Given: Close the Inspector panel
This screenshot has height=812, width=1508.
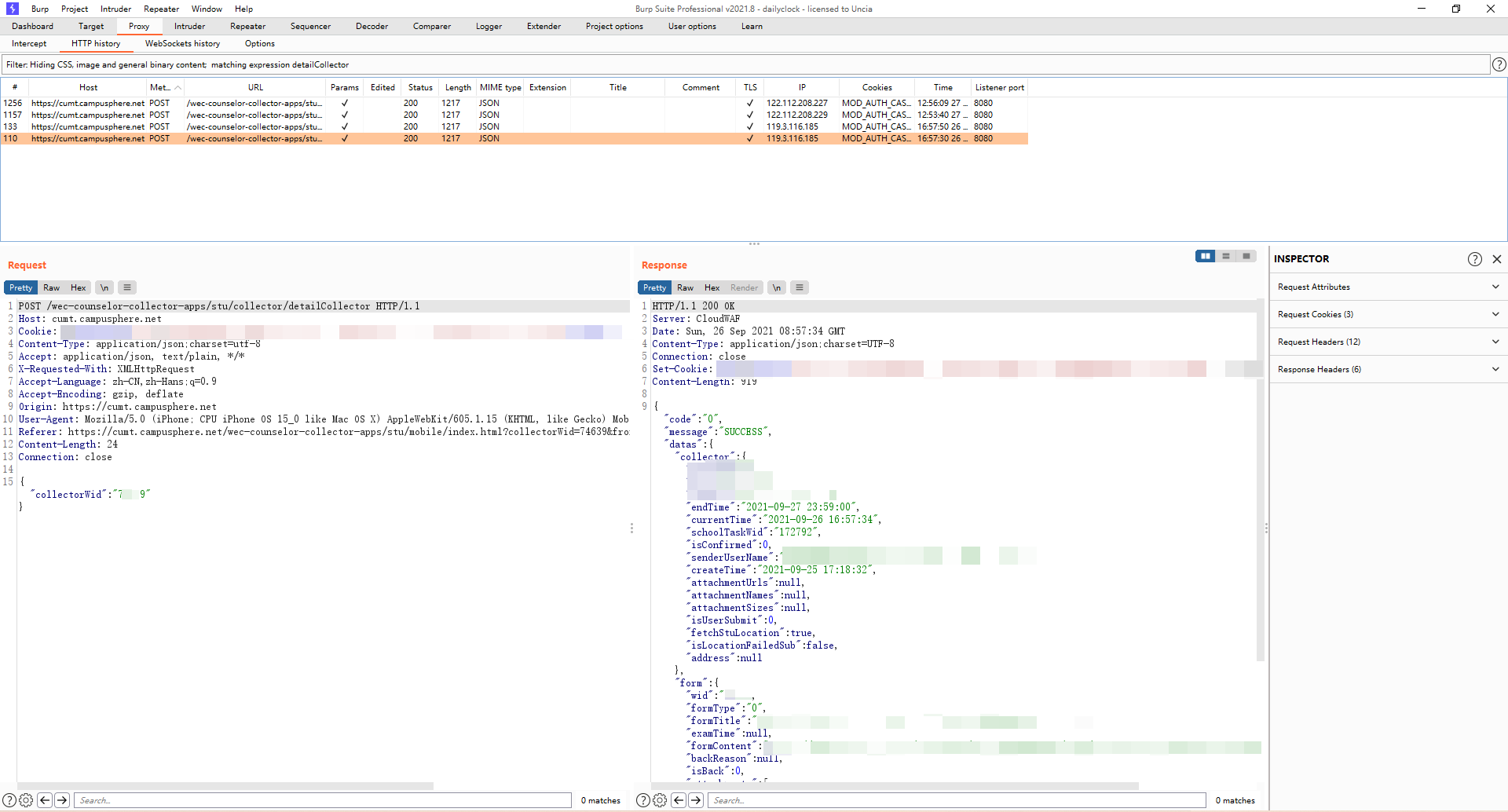Looking at the screenshot, I should coord(1496,259).
